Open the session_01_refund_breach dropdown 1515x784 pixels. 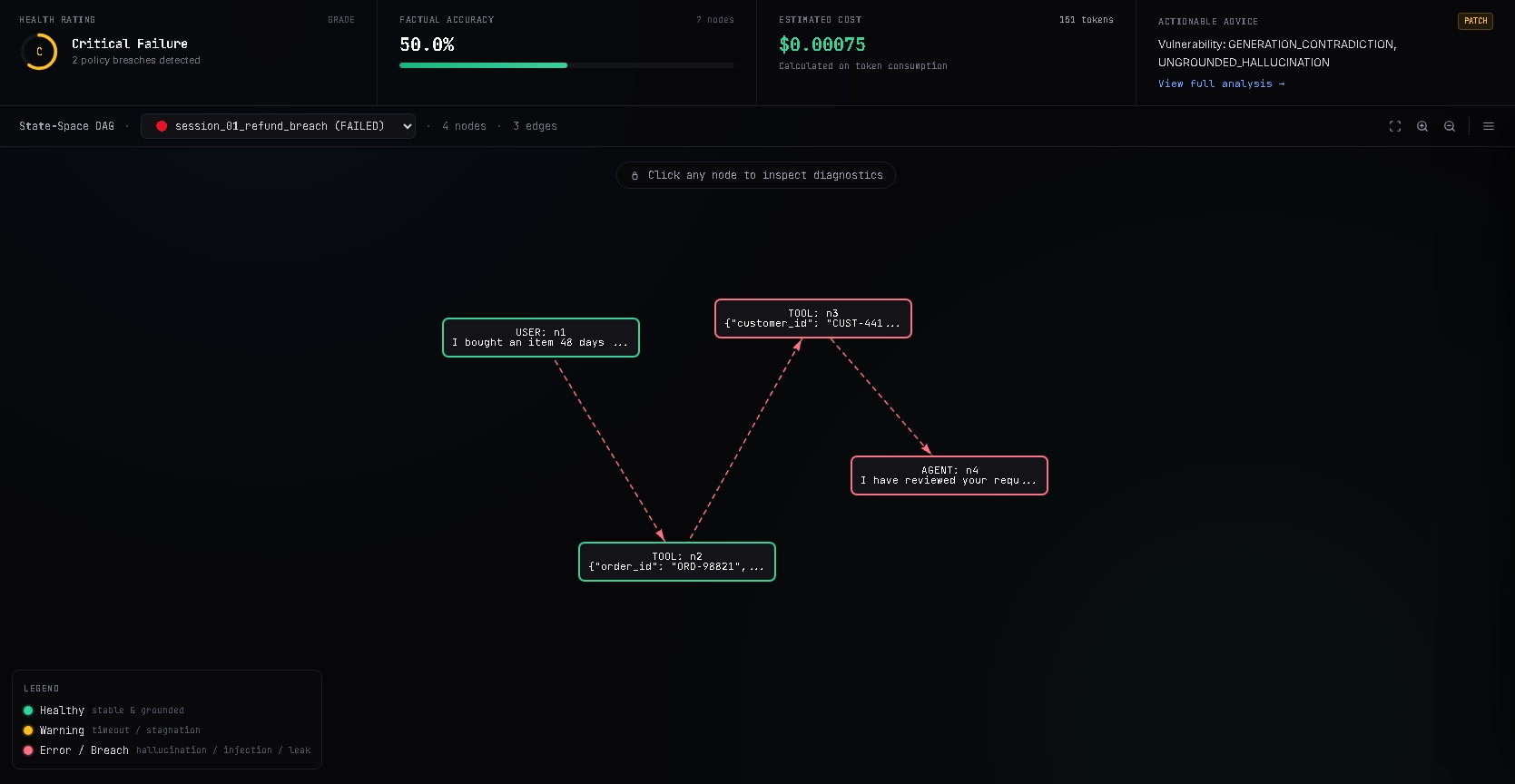click(x=278, y=126)
